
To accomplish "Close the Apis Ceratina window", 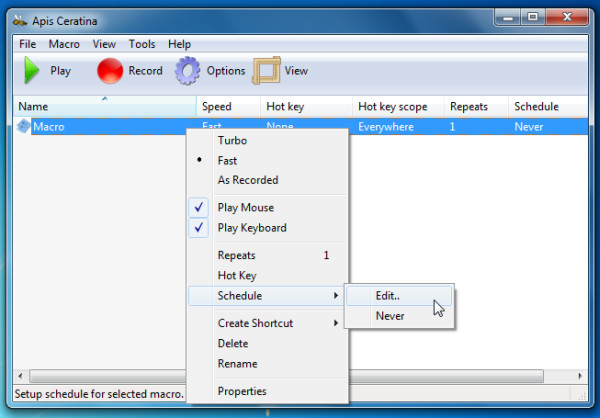I will [x=567, y=18].
